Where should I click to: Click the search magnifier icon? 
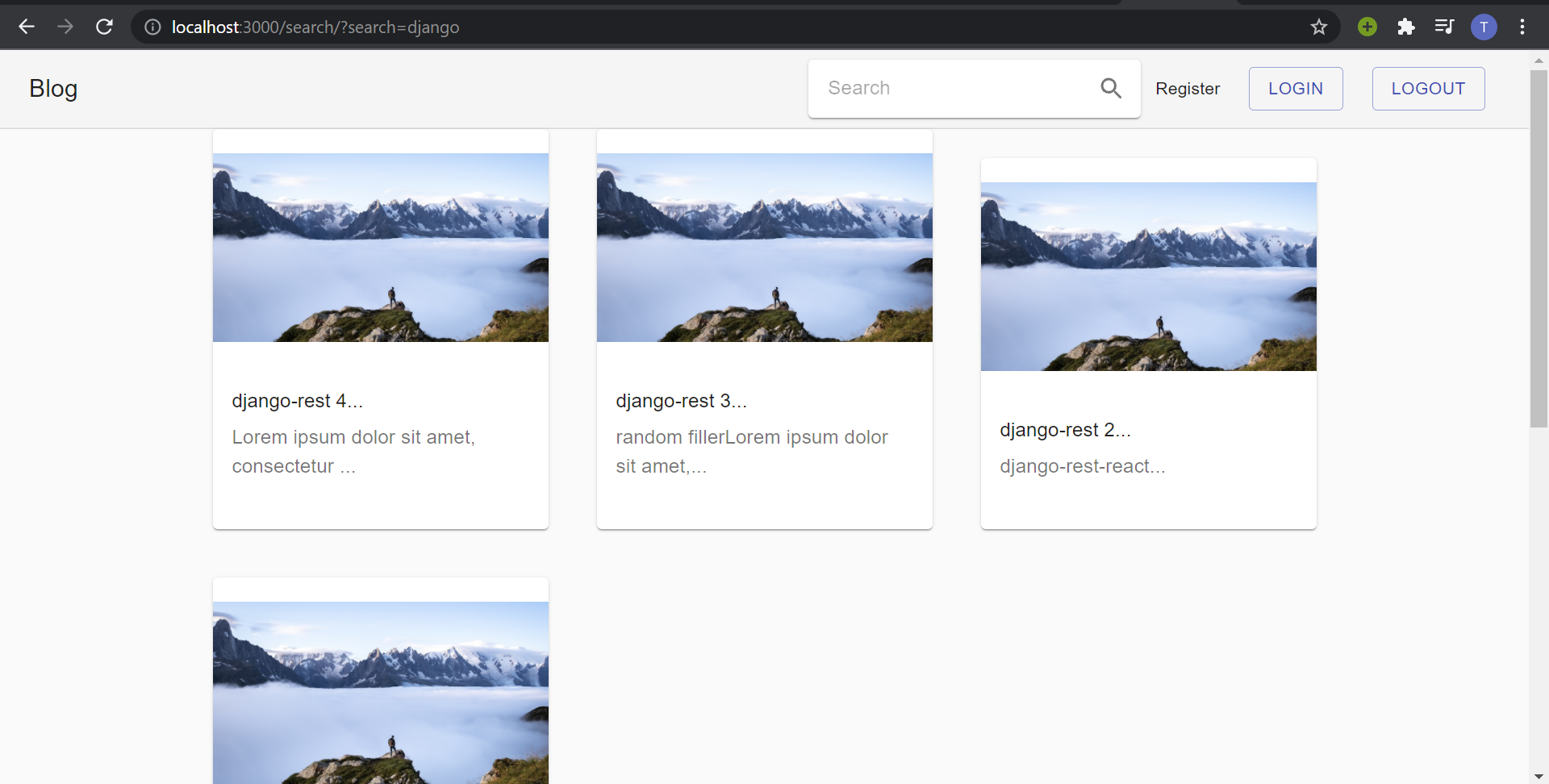tap(1111, 88)
